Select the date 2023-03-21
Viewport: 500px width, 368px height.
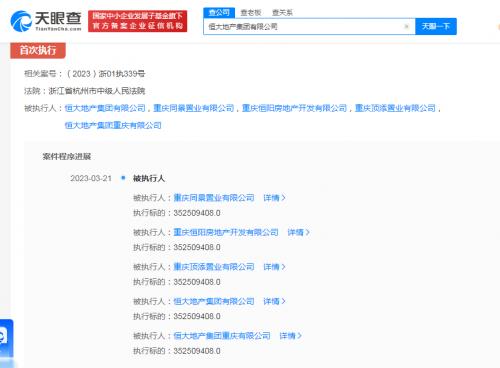click(x=91, y=178)
